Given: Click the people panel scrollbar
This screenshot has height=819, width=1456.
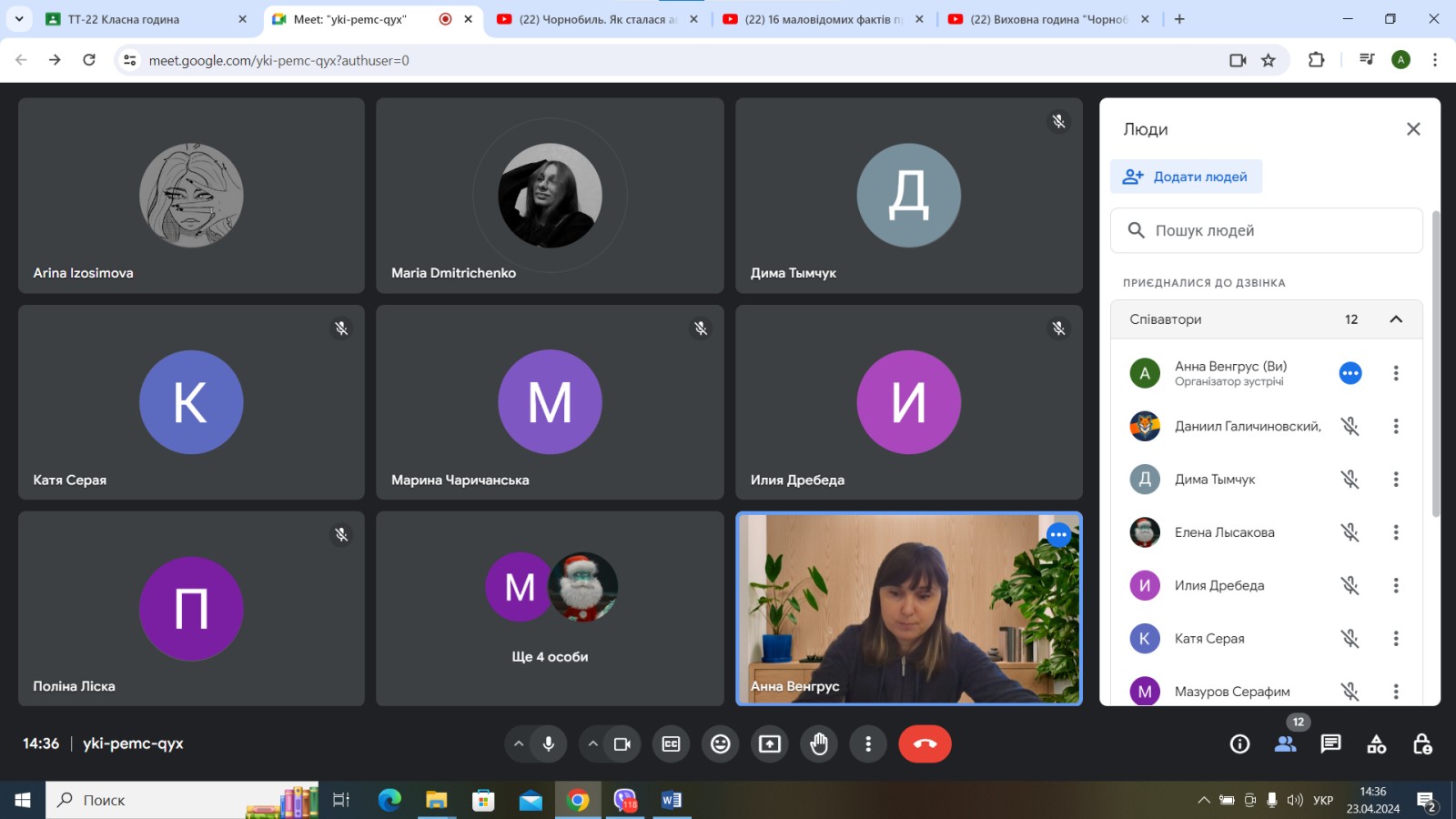Looking at the screenshot, I should 1436,364.
